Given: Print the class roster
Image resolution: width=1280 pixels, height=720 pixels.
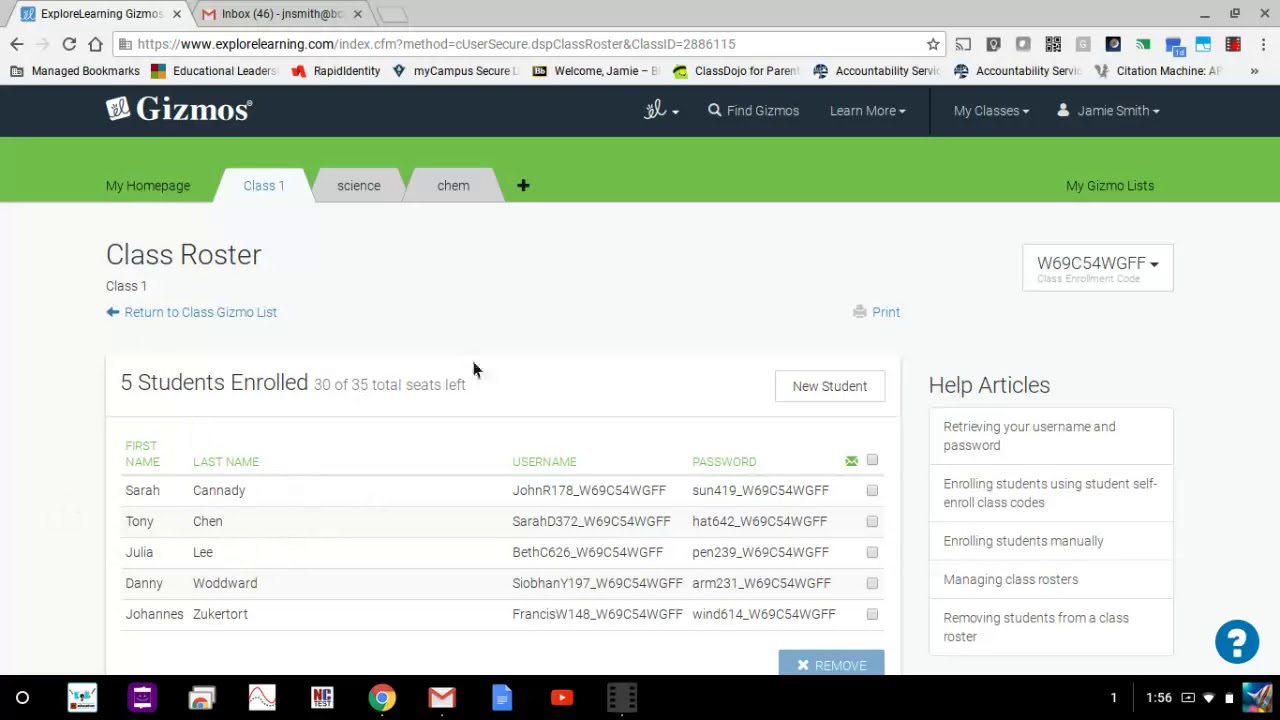Looking at the screenshot, I should point(876,312).
